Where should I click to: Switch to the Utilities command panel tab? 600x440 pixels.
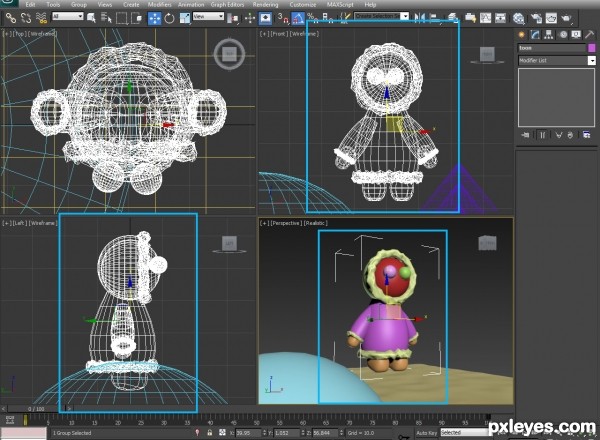pos(589,35)
